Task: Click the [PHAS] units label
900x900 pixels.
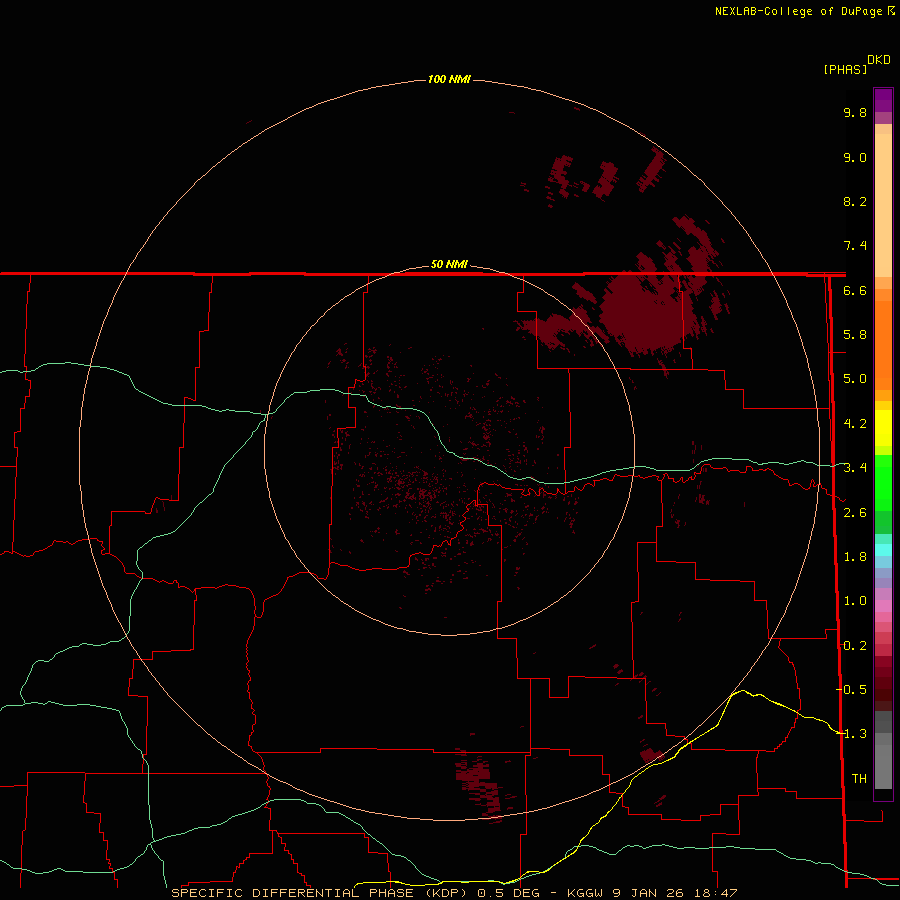Action: (845, 69)
